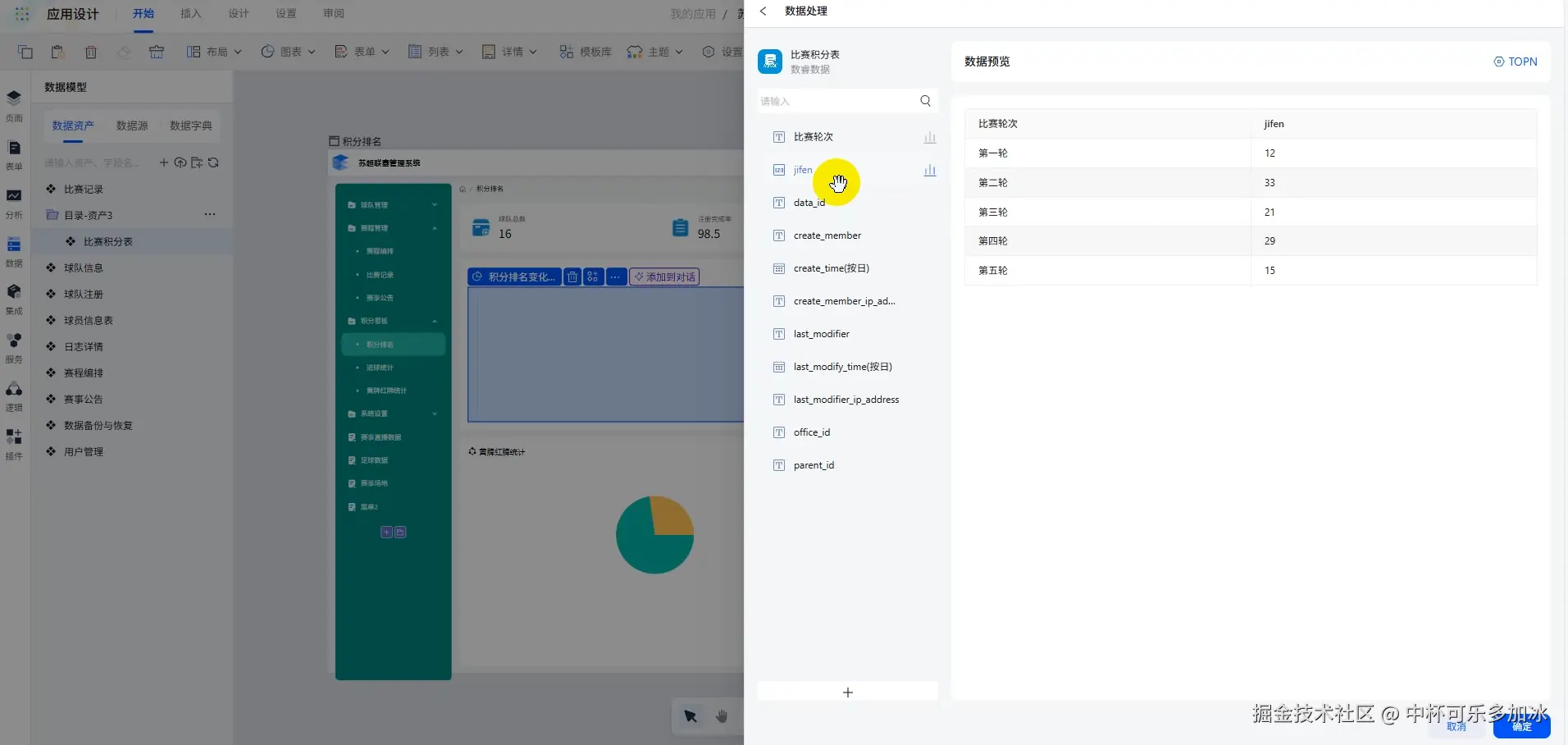
Task: Click the 添加到对话 button
Action: click(x=664, y=277)
